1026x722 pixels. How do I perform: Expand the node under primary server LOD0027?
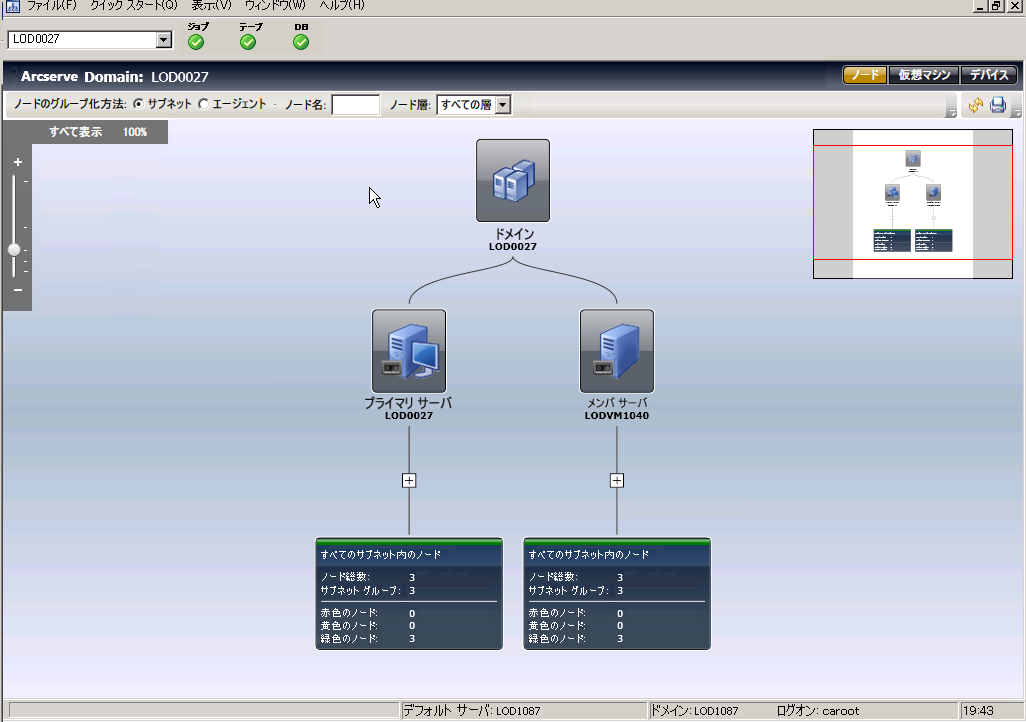[x=409, y=480]
